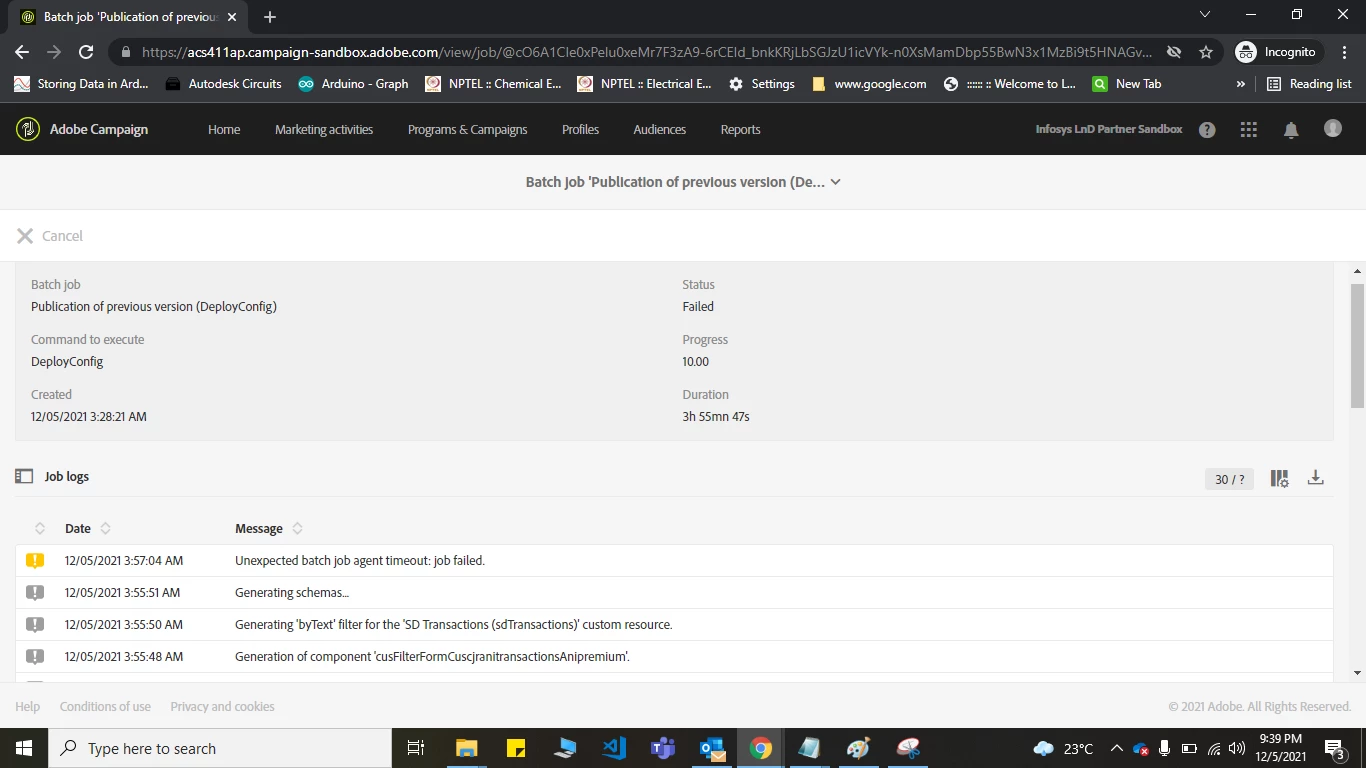This screenshot has height=768, width=1366.
Task: Open the configure list columns icon
Action: pyautogui.click(x=1279, y=478)
